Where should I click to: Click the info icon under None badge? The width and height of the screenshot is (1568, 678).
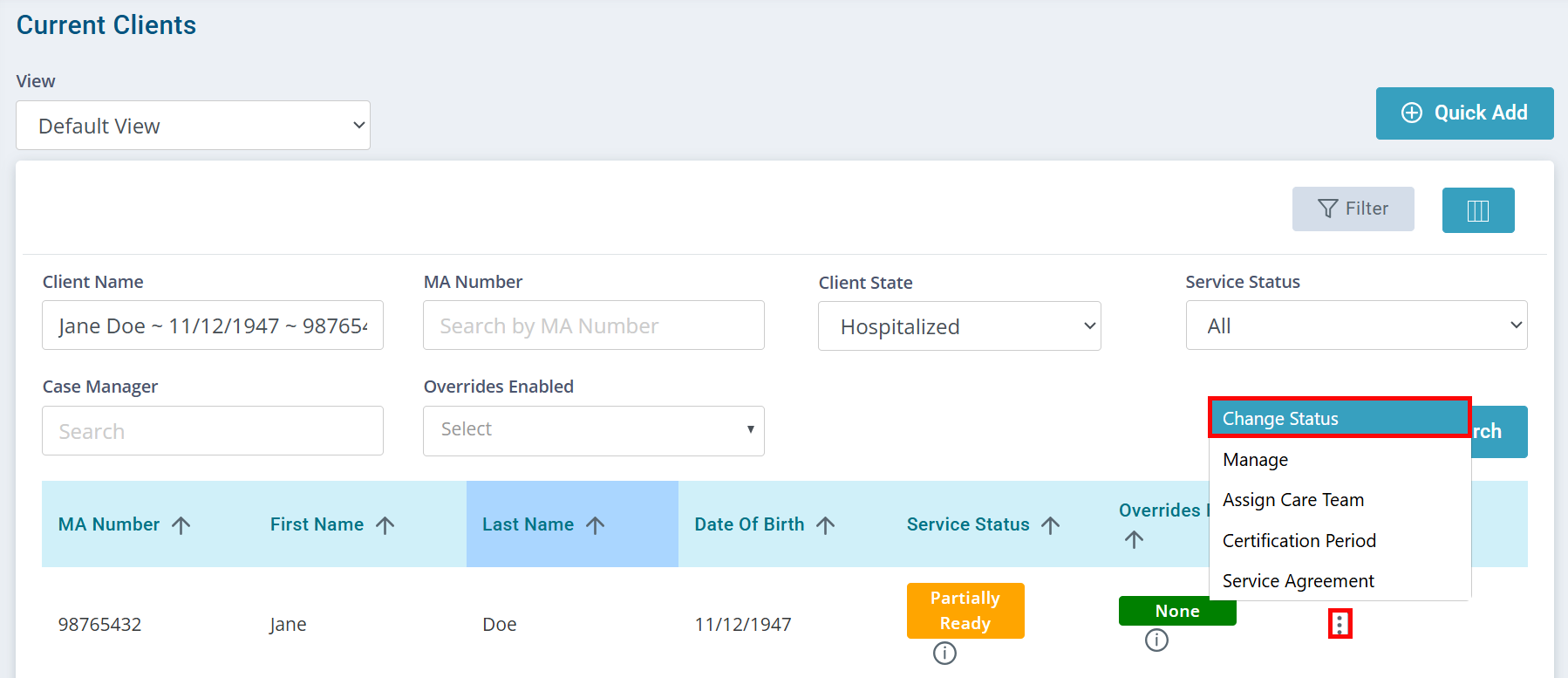click(x=1156, y=640)
